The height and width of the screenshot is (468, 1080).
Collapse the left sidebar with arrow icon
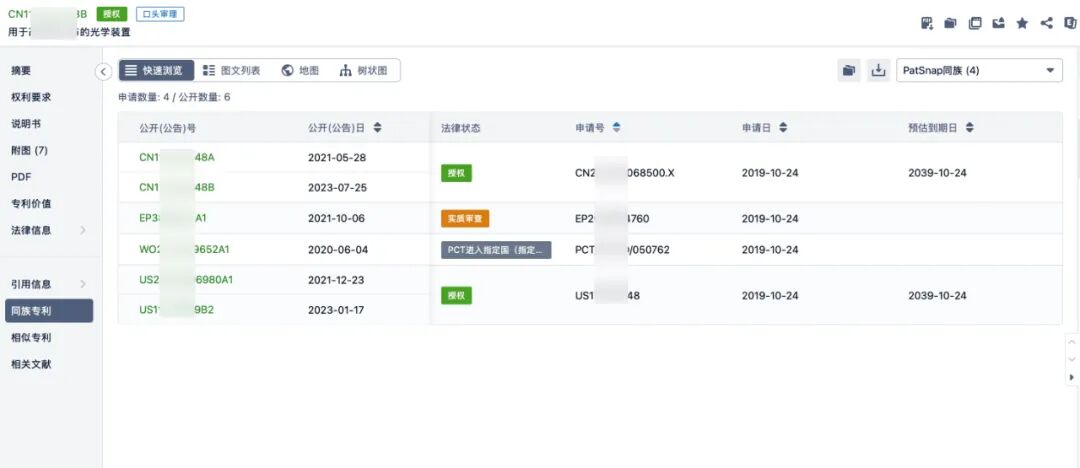102,71
